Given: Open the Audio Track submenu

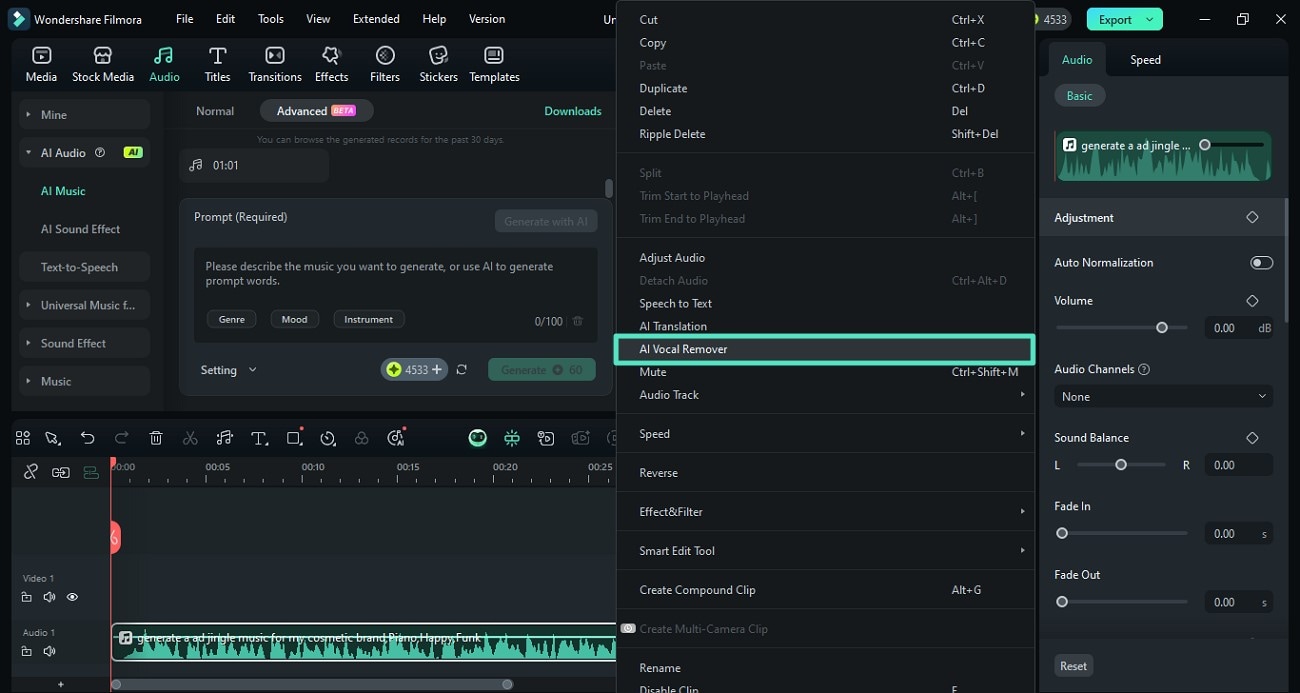Looking at the screenshot, I should [825, 395].
